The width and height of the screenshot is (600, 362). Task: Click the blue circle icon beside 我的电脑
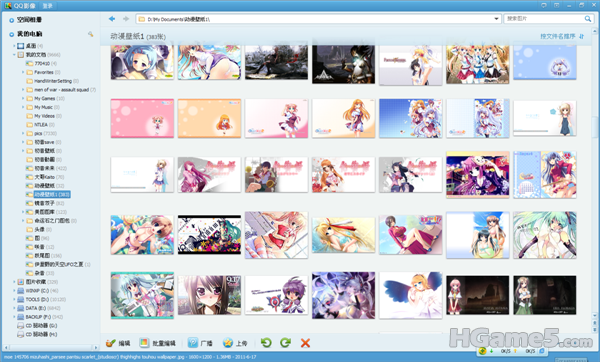11,34
